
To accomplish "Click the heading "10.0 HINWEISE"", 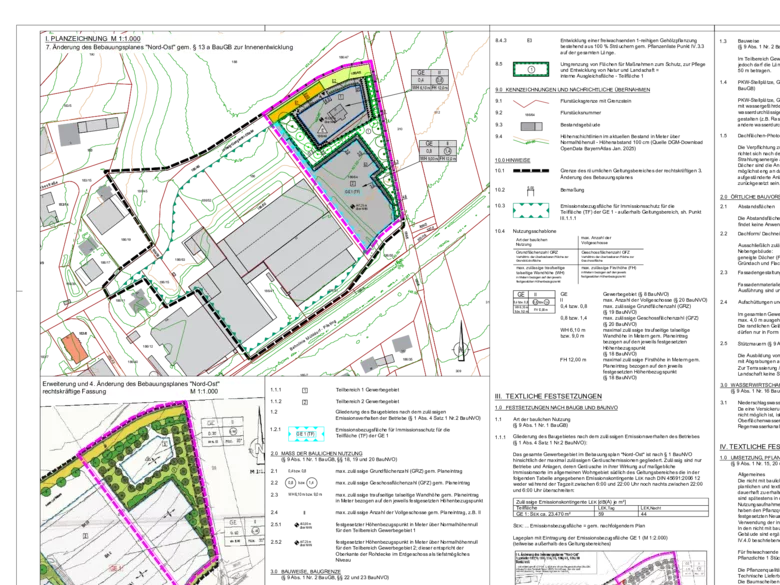I will tap(512, 161).
